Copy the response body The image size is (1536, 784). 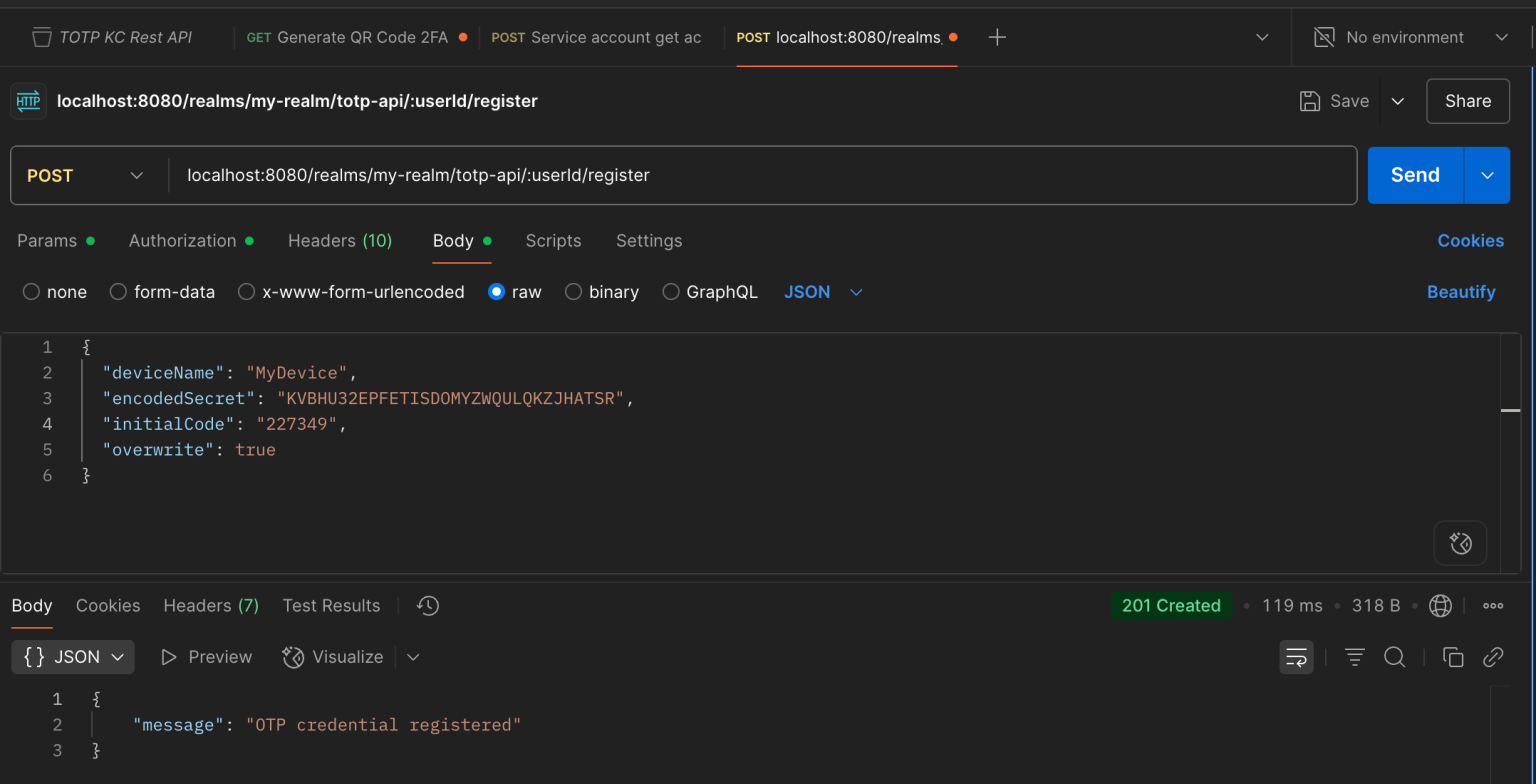[x=1452, y=657]
